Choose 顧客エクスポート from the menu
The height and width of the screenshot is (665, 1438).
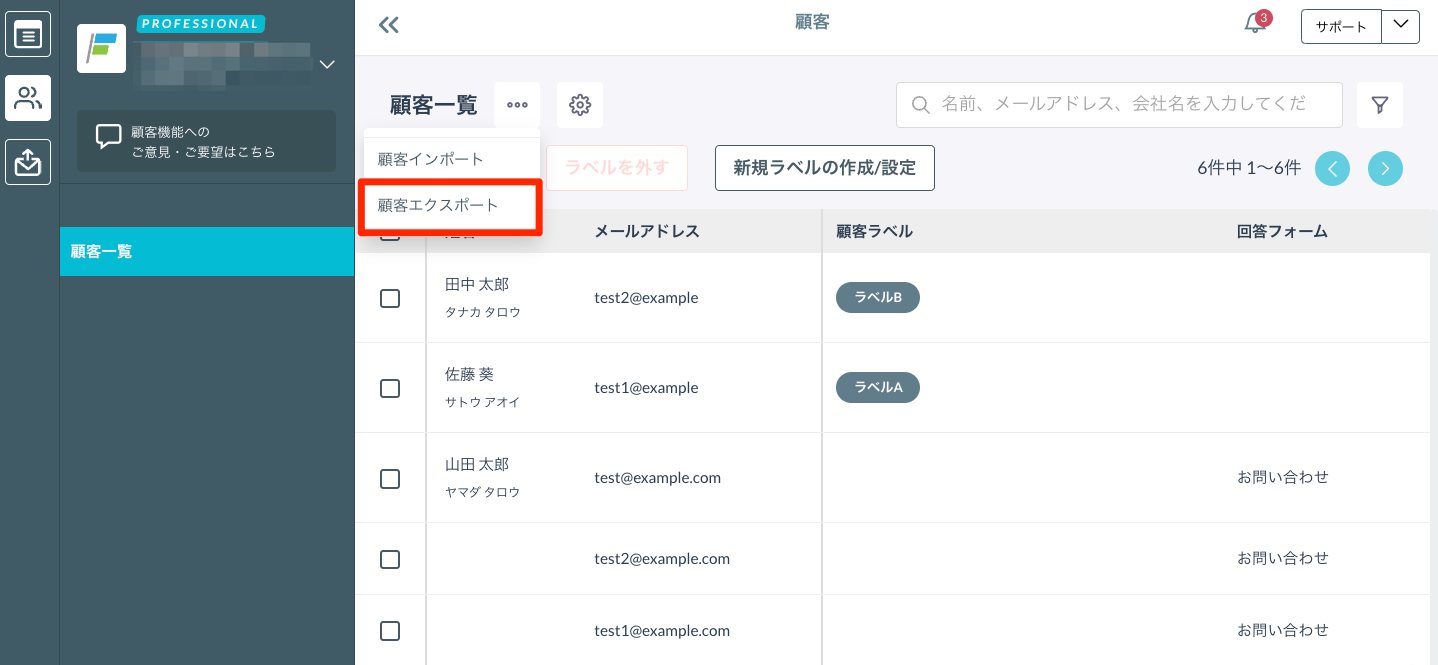coord(438,205)
